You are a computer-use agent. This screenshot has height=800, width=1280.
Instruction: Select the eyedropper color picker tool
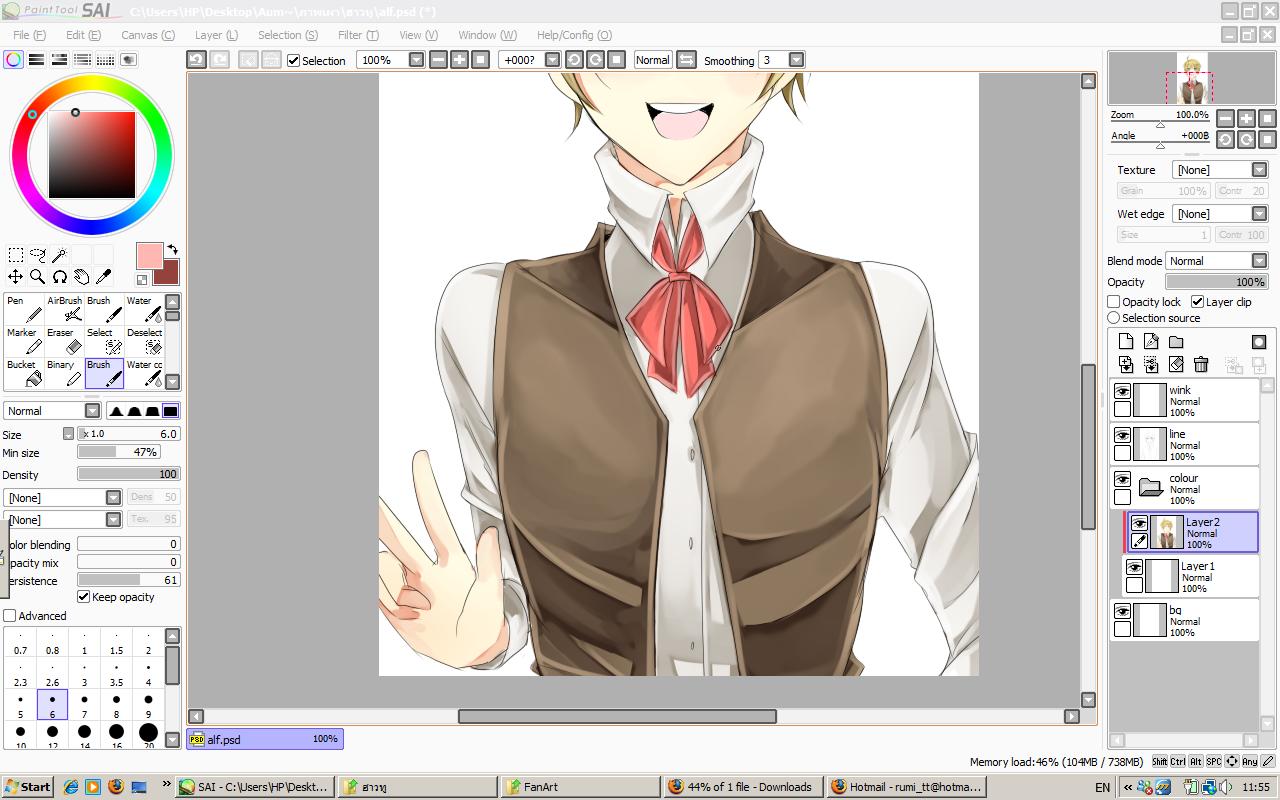pyautogui.click(x=103, y=276)
